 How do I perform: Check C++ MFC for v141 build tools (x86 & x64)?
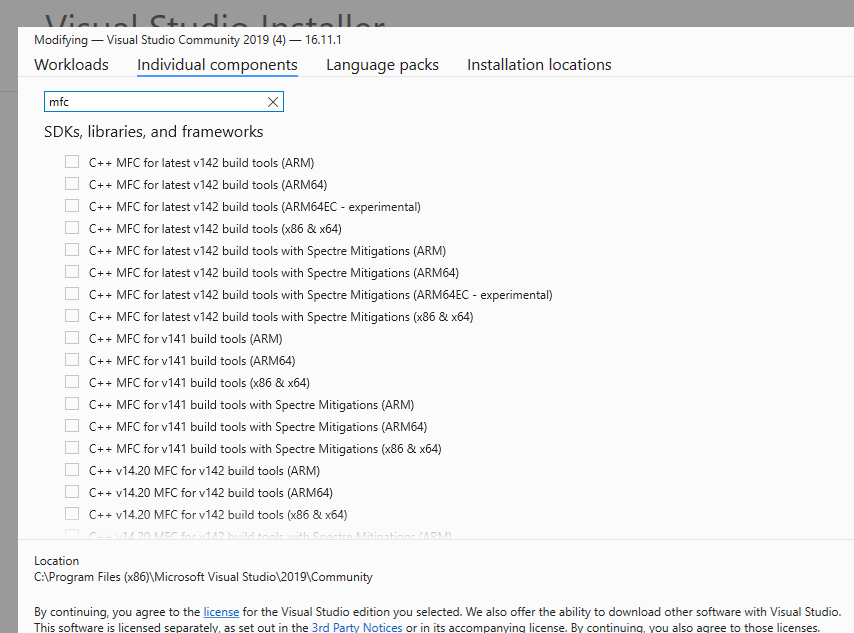72,382
